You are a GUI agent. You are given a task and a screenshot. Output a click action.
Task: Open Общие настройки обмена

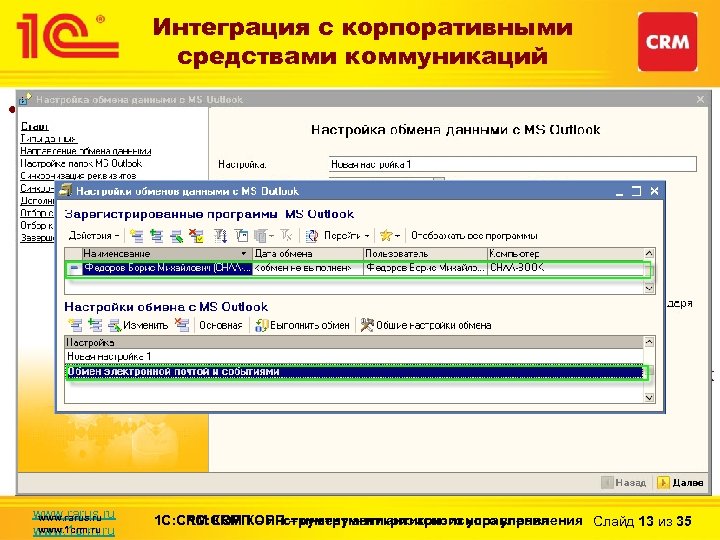point(426,325)
